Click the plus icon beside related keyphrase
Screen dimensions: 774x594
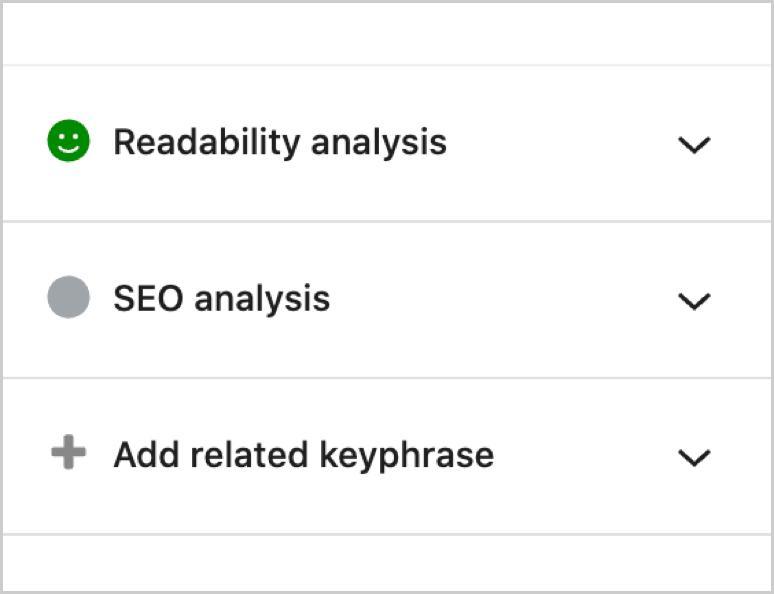pos(68,455)
